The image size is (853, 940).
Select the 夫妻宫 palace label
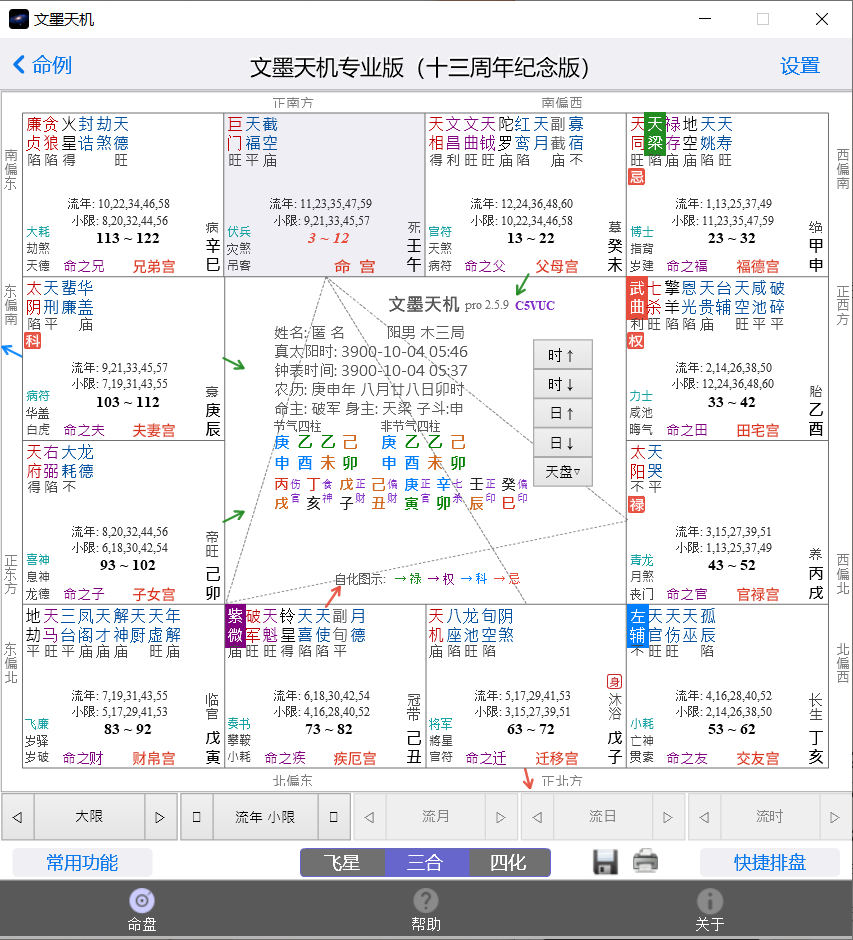(x=154, y=430)
